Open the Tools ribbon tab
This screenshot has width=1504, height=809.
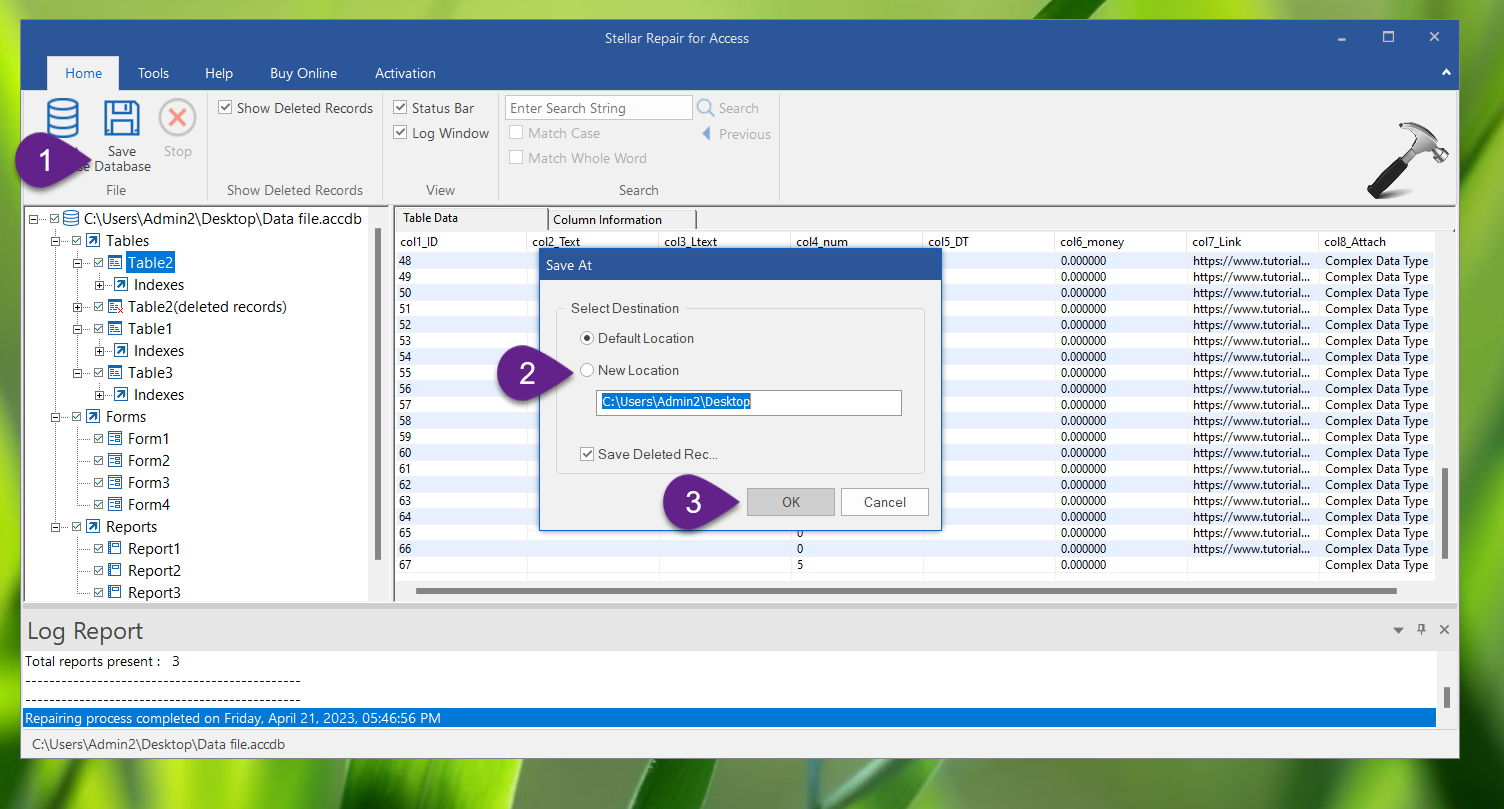153,73
